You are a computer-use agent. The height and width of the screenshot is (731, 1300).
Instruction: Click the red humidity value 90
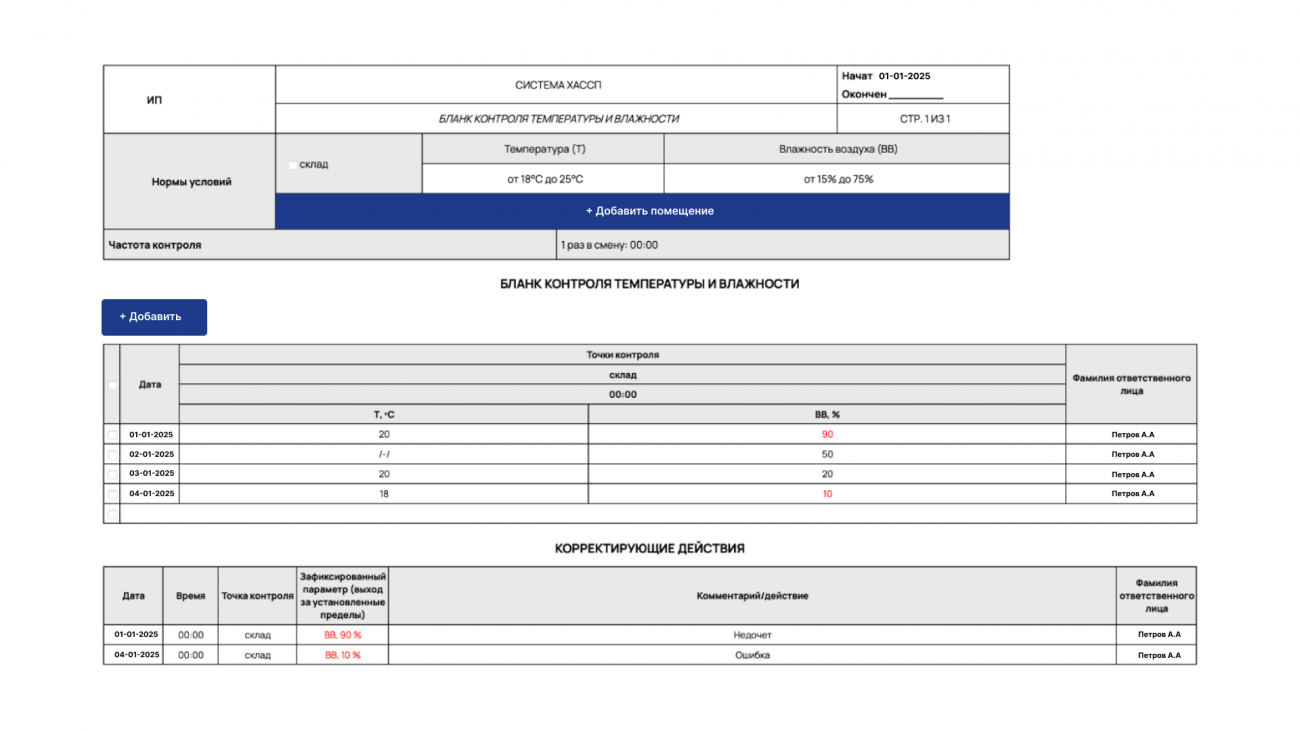coord(827,435)
